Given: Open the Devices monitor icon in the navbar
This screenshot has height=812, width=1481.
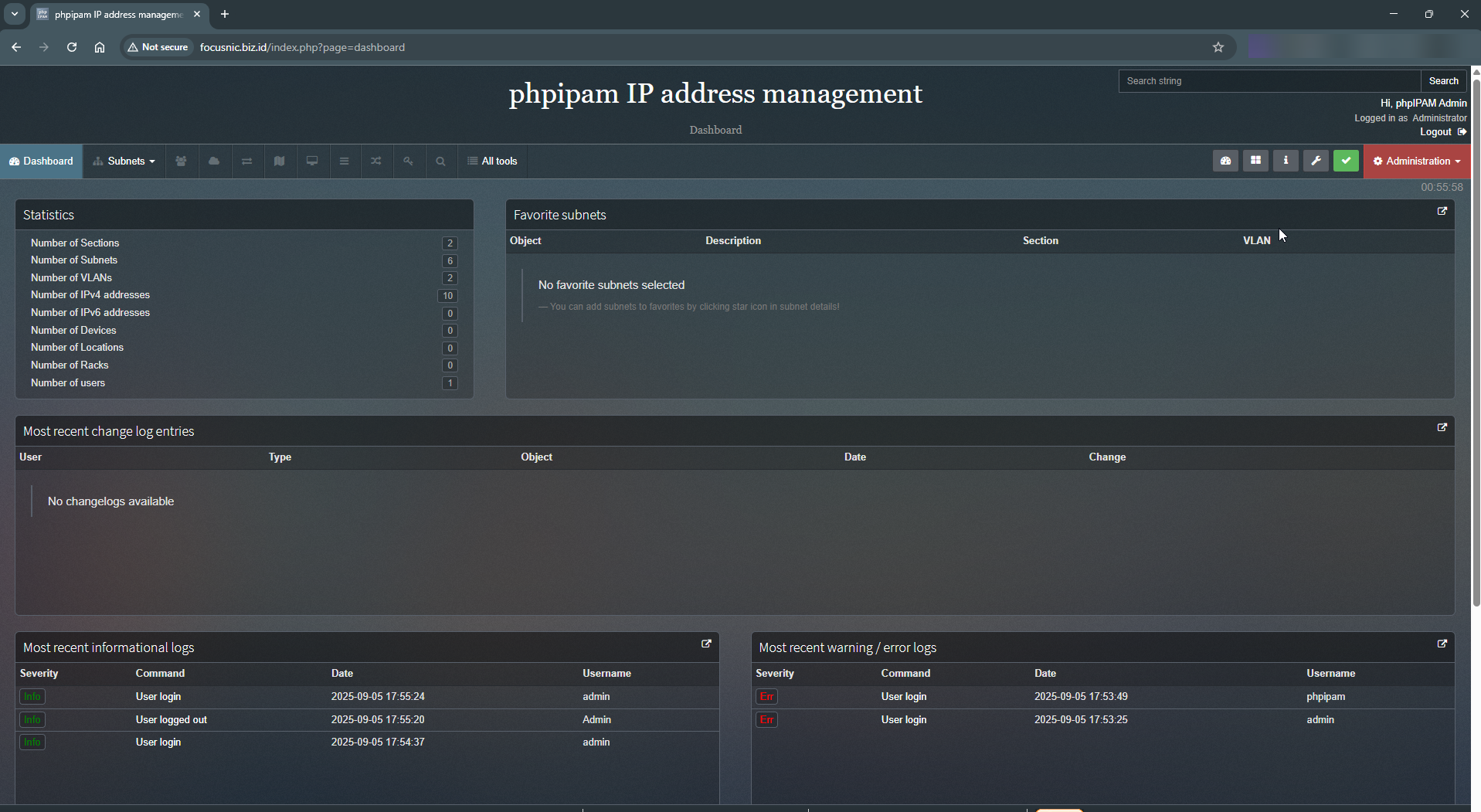Looking at the screenshot, I should click(x=312, y=161).
